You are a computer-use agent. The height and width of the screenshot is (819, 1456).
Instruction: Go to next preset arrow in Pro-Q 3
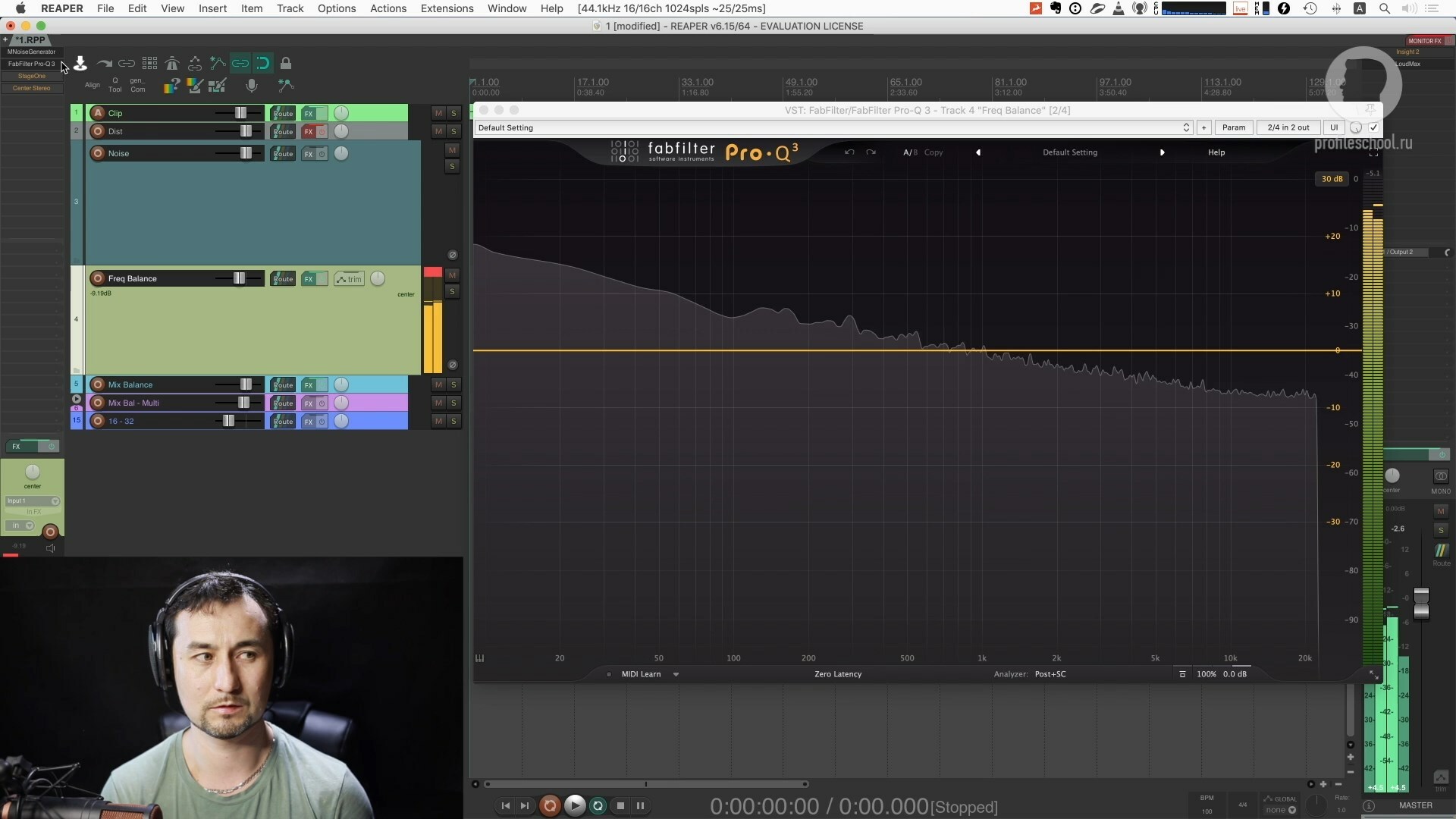pyautogui.click(x=1162, y=152)
